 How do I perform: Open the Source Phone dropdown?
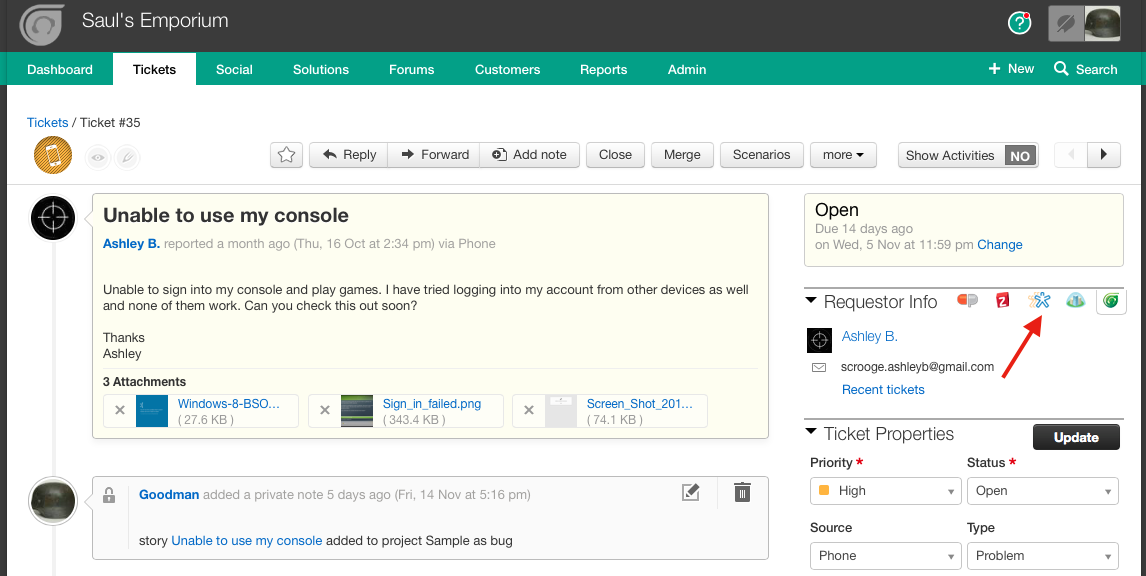(x=886, y=556)
